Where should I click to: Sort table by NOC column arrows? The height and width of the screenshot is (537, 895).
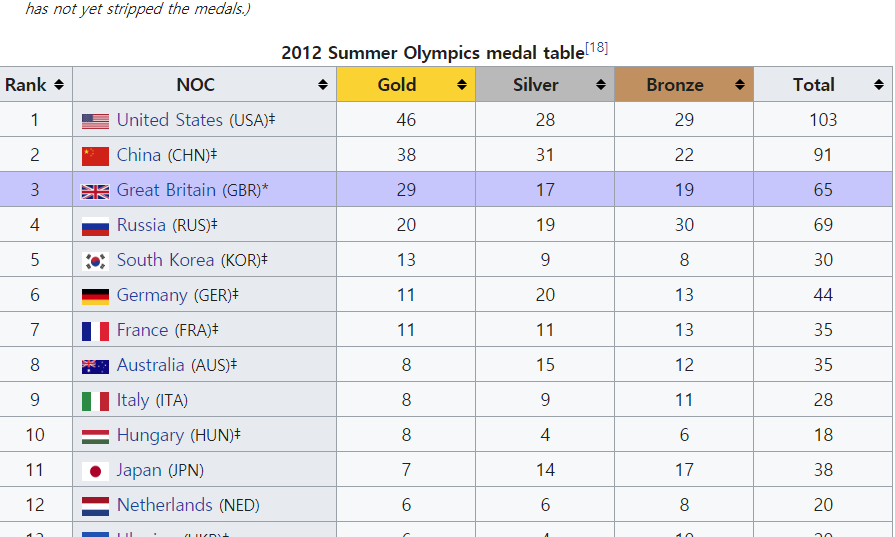323,85
